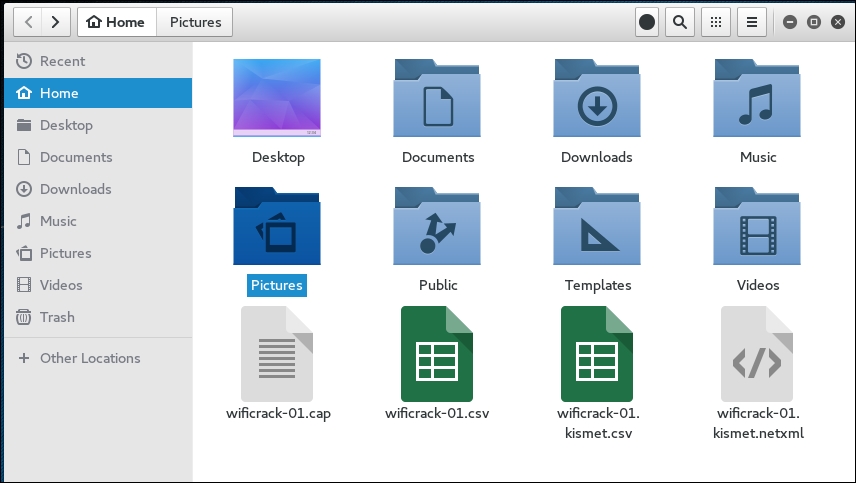Open Recent in the sidebar

[x=62, y=61]
